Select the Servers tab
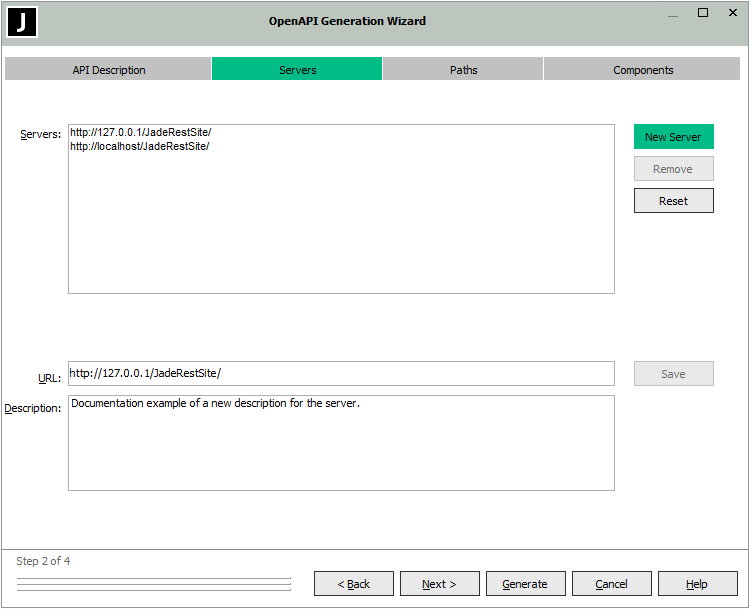The image size is (750, 609). (297, 70)
